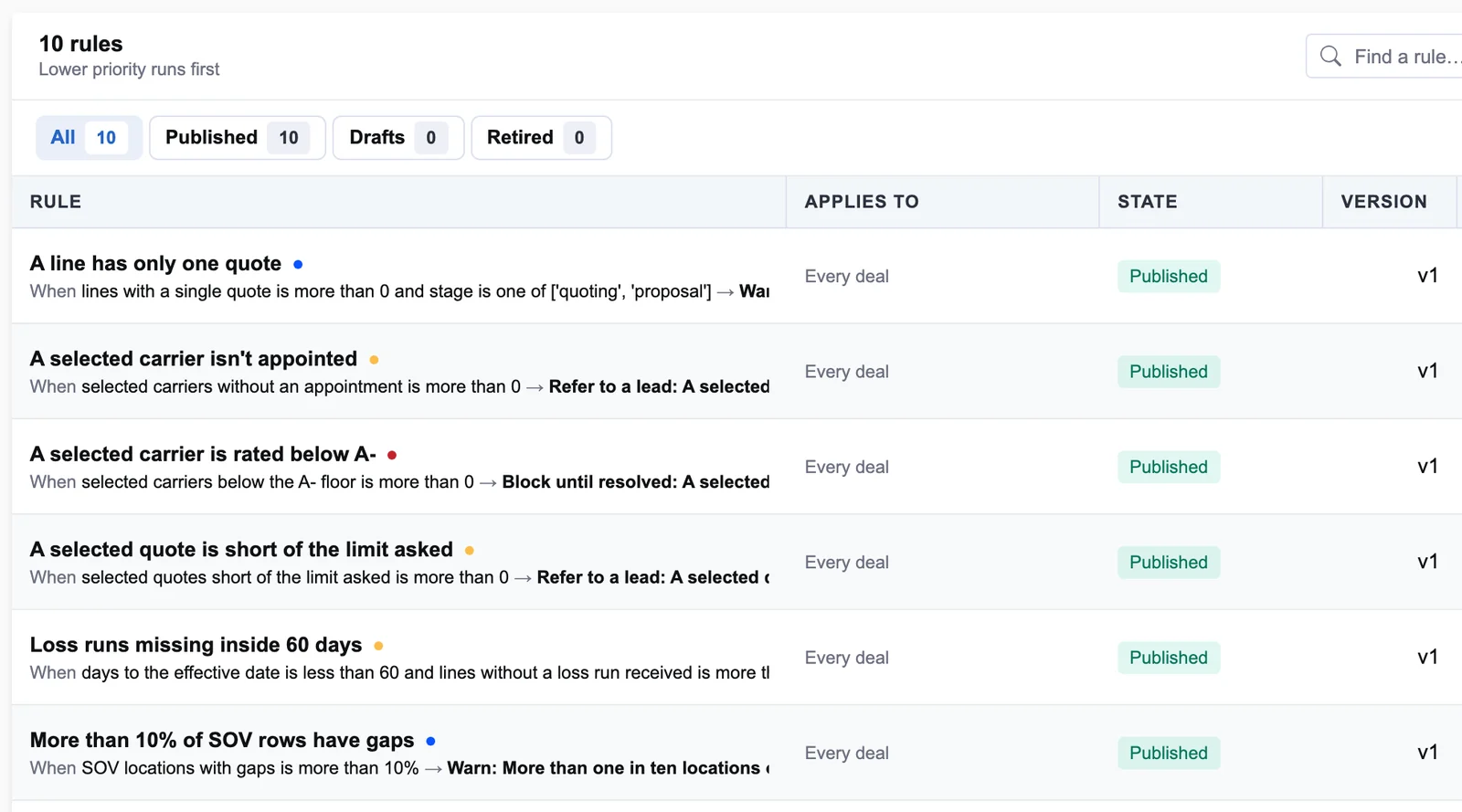Viewport: 1462px width, 812px height.
Task: Click orange dot beside 'A selected carrier isn't appointed'
Action: click(x=374, y=360)
